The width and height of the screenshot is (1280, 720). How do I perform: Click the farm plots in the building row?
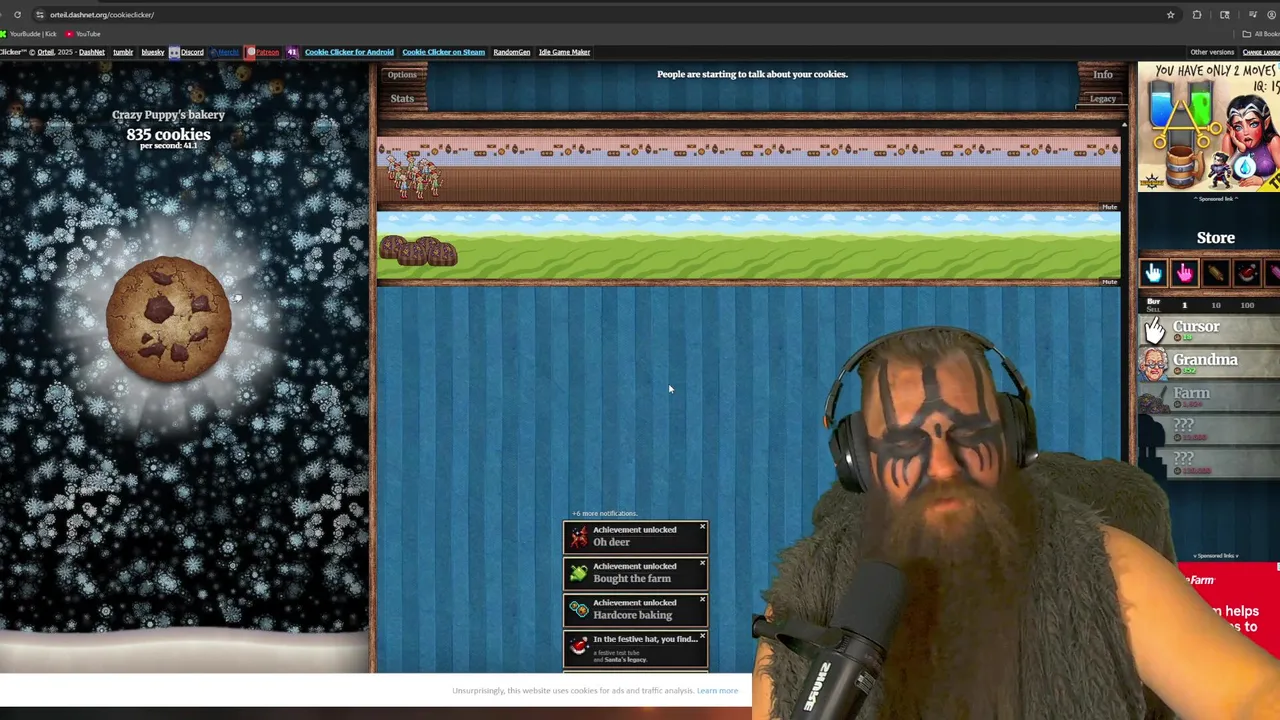tap(418, 251)
